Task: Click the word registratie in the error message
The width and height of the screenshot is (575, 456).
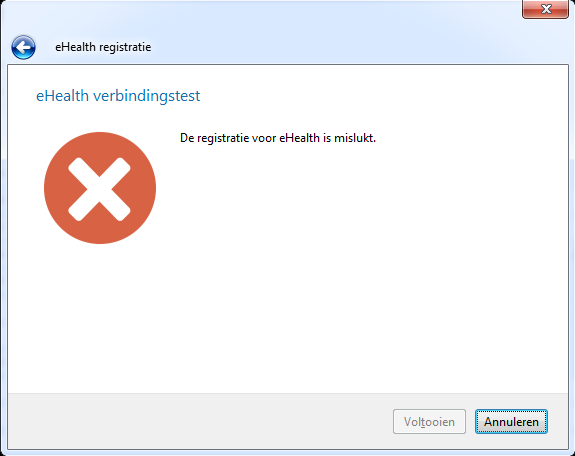Action: pyautogui.click(x=223, y=138)
